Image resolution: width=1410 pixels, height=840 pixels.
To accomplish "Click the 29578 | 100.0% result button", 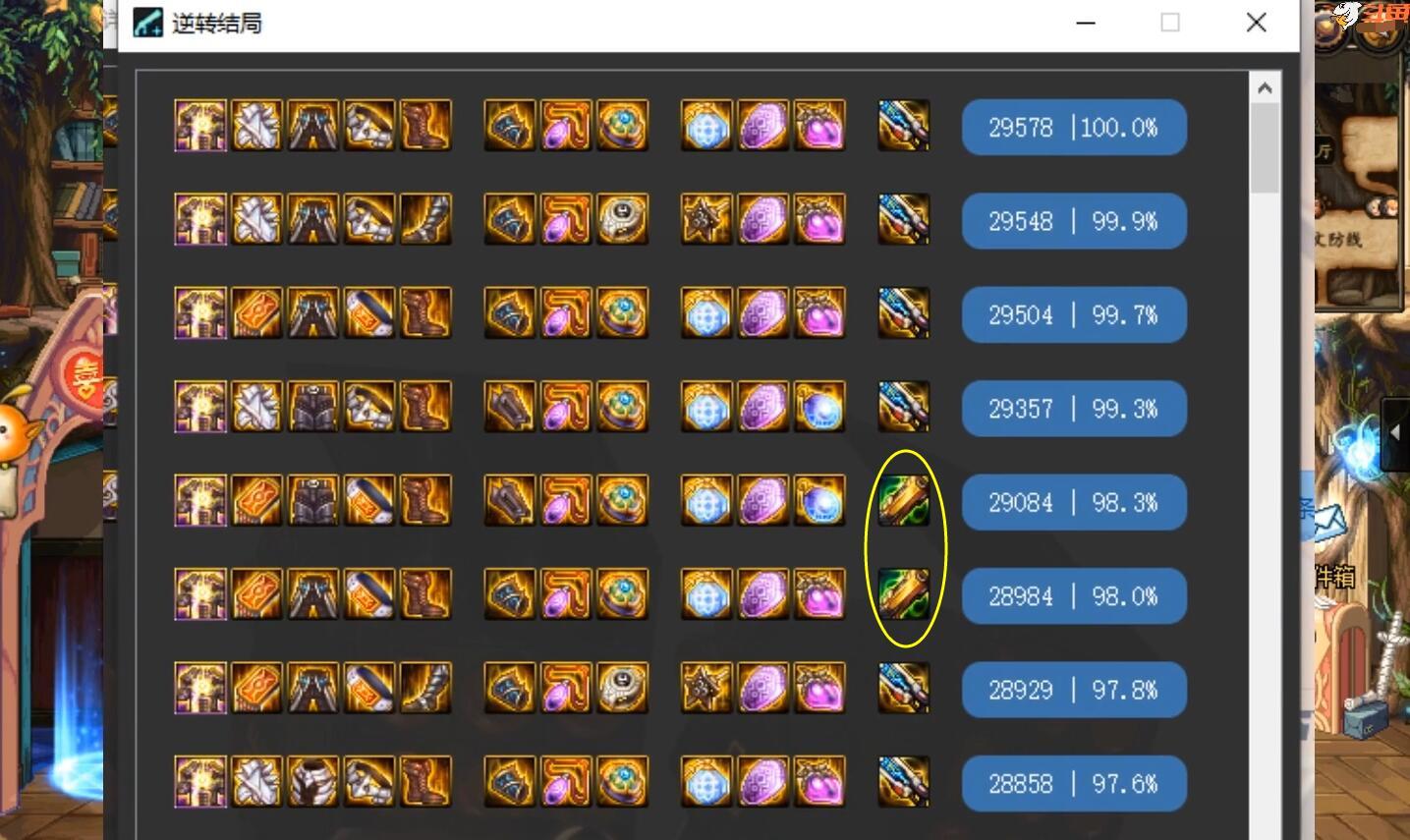I will (1074, 128).
